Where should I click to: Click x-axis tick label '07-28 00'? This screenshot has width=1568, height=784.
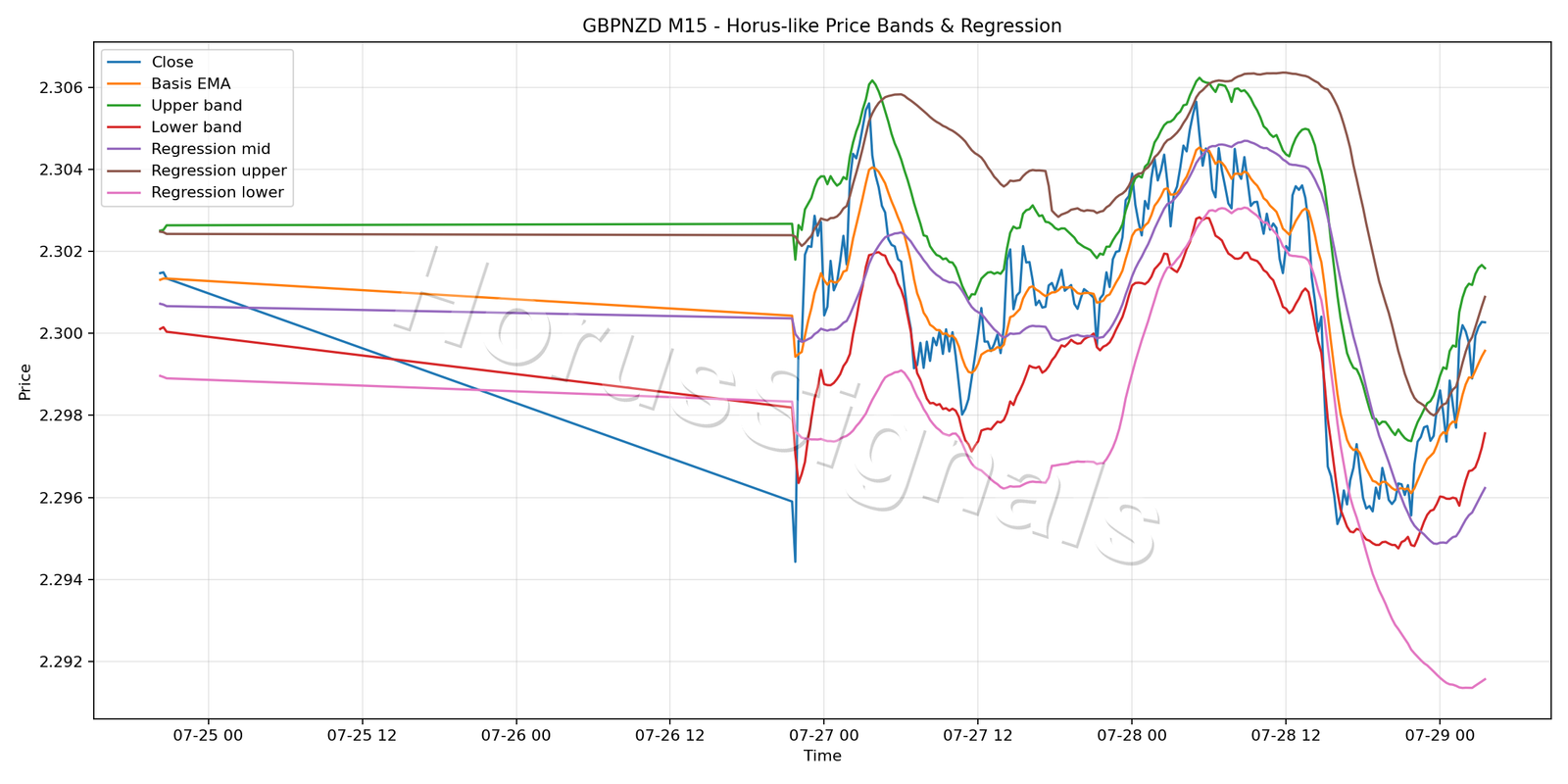1131,735
